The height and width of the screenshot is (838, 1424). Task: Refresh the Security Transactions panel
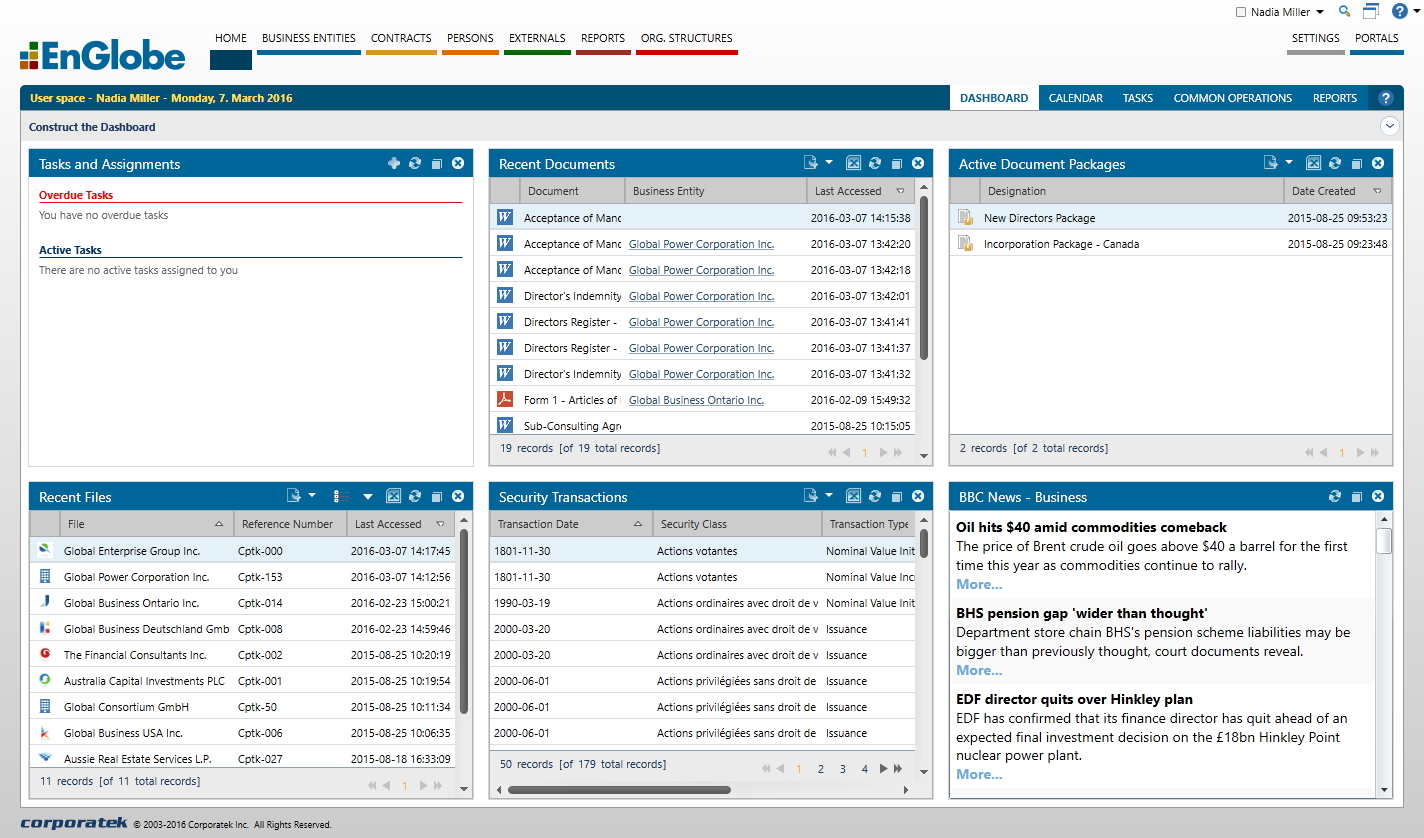point(875,497)
